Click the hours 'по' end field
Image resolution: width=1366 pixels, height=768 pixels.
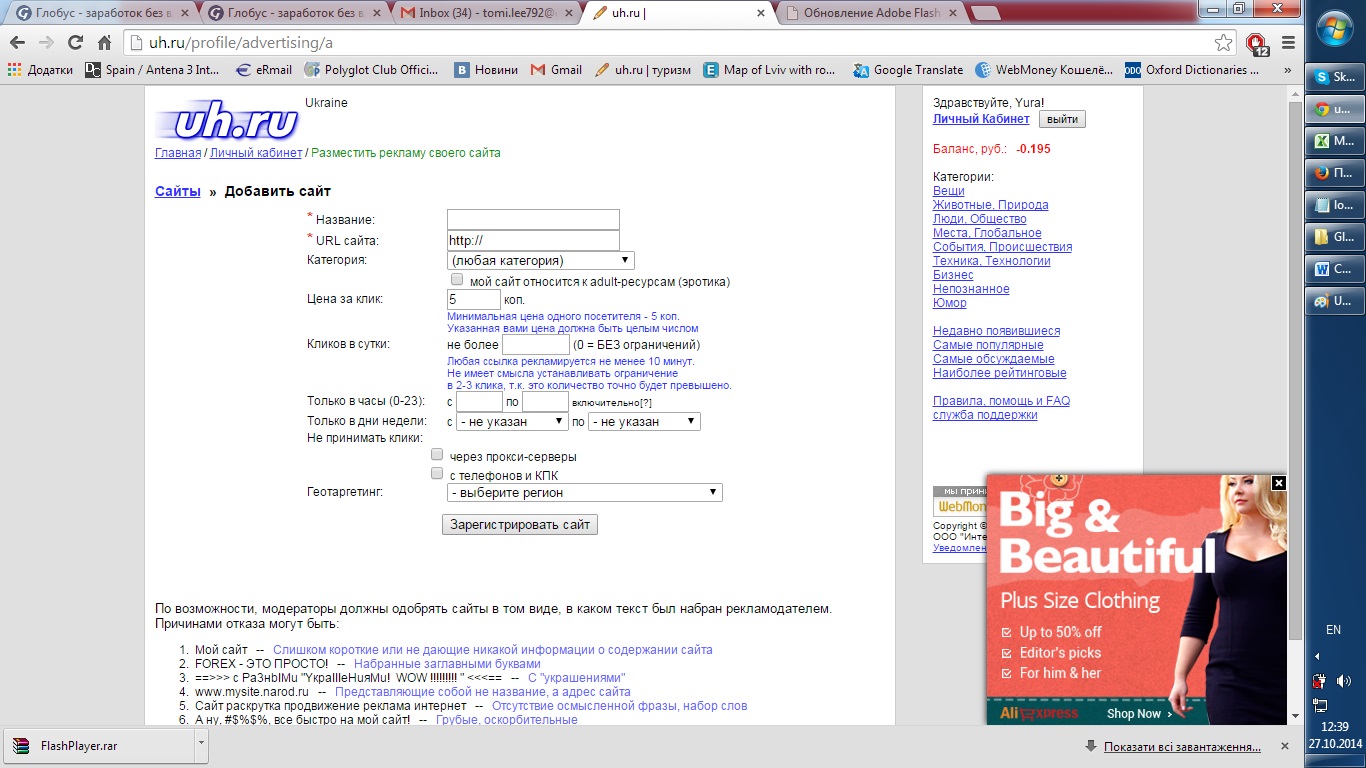545,401
